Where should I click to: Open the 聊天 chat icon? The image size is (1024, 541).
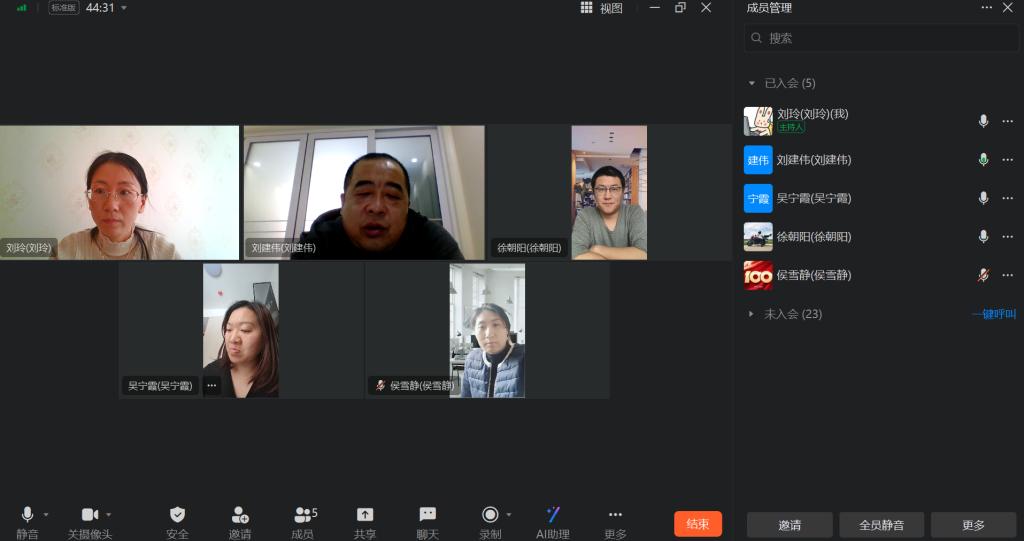pos(427,515)
